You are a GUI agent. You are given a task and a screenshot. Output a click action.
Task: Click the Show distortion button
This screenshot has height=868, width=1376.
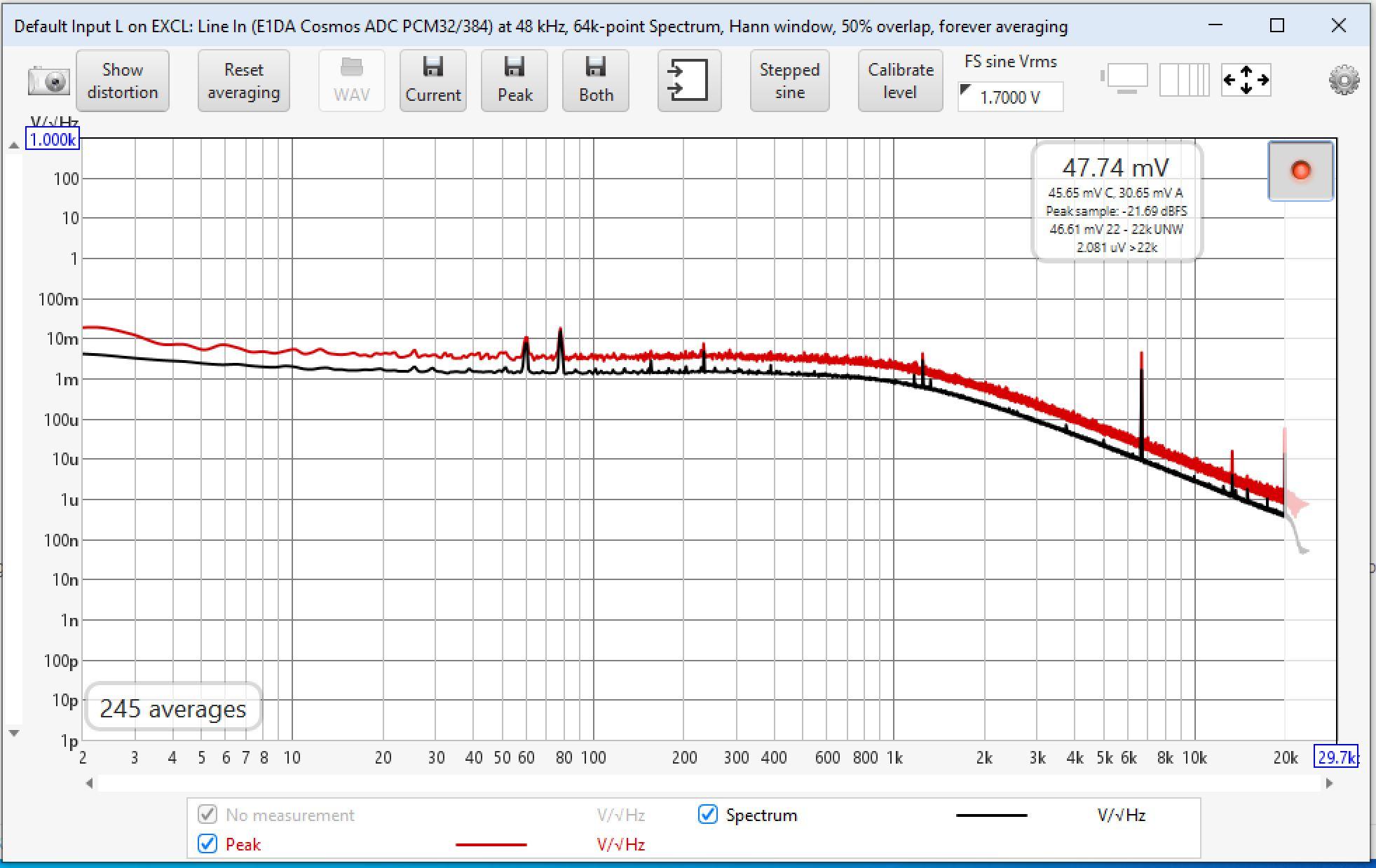(123, 81)
